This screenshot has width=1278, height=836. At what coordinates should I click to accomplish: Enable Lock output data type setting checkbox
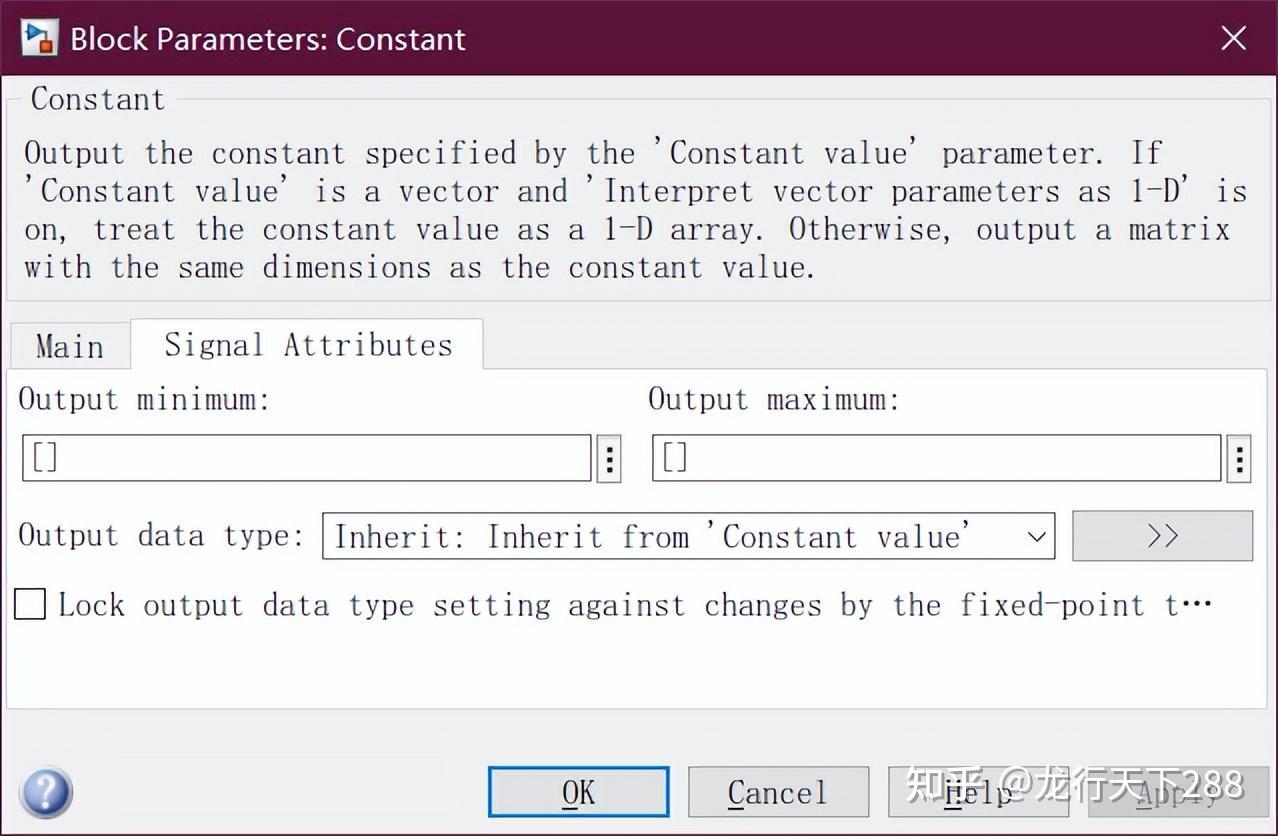tap(30, 604)
